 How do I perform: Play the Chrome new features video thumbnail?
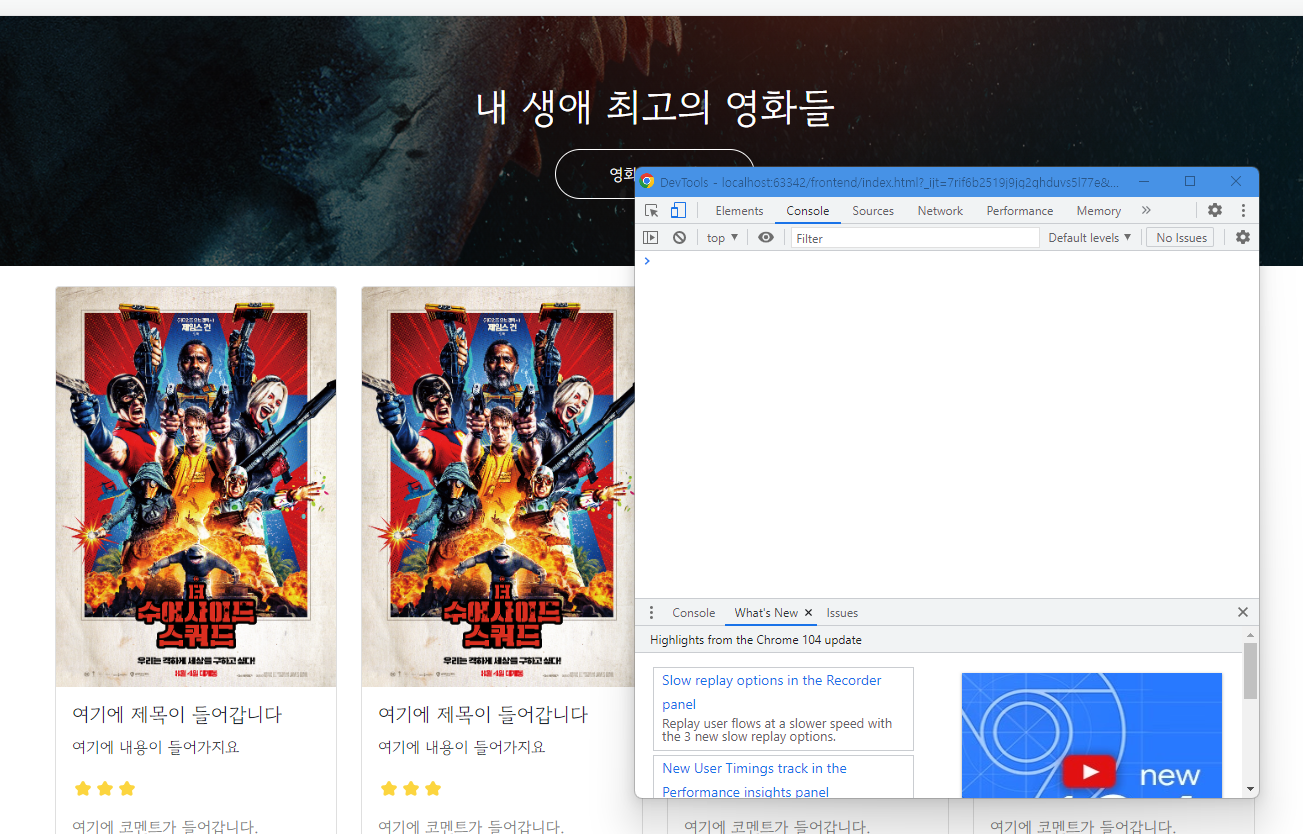(1091, 735)
